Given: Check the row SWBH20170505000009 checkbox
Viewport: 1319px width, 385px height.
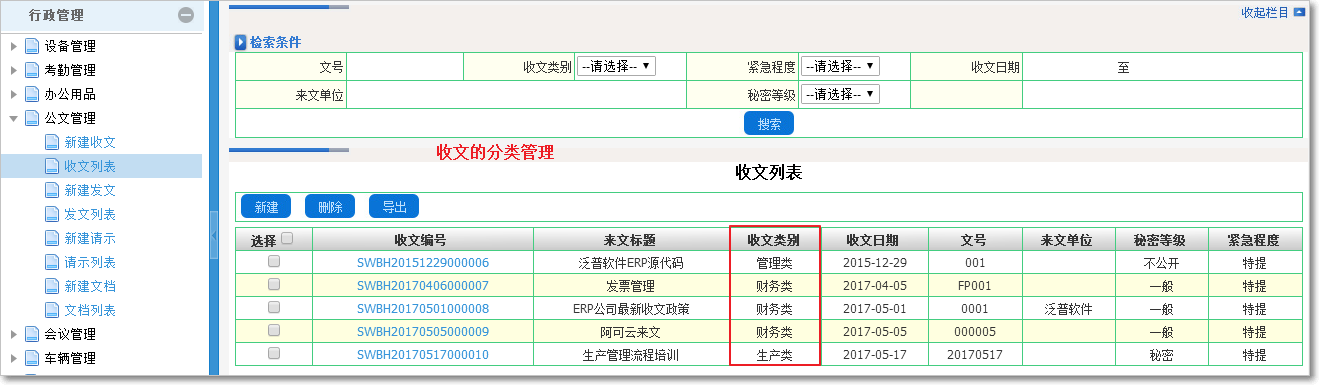Looking at the screenshot, I should click(274, 329).
